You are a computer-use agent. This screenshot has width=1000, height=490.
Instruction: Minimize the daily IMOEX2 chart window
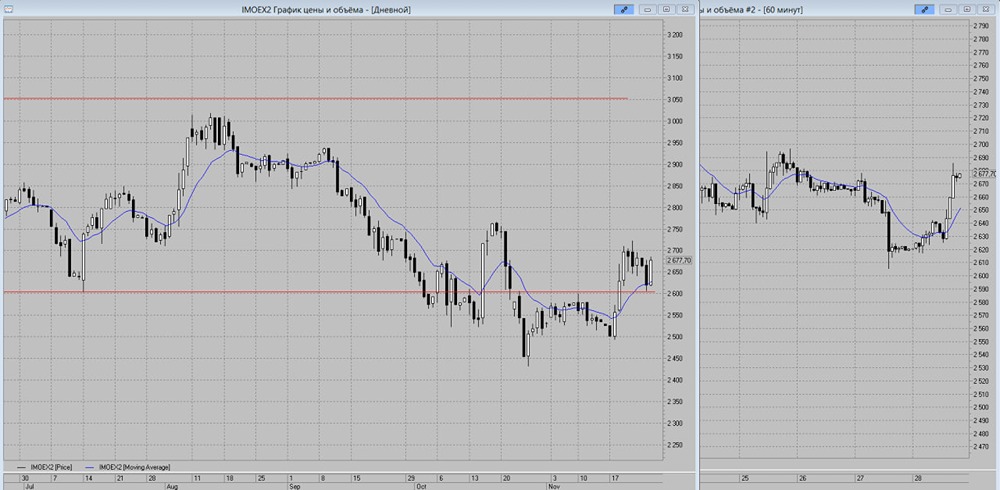(x=647, y=10)
